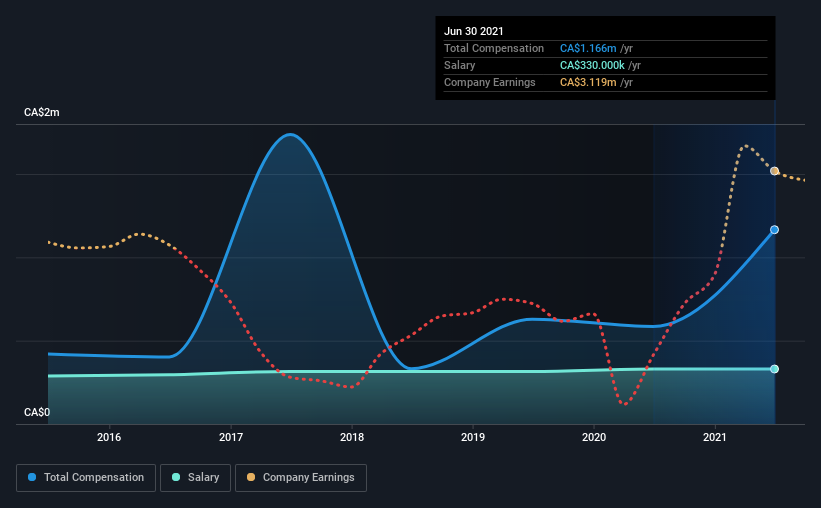
Task: Click the blue dot in Total Compensation legend
Action: click(x=32, y=477)
